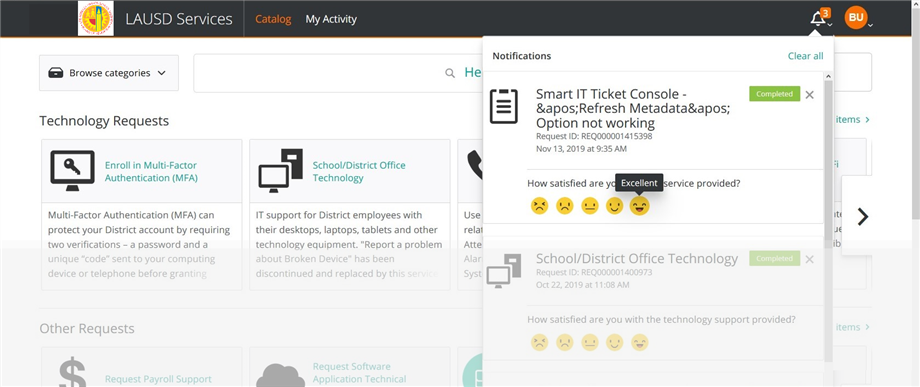Rate Smart IT ticket with smiling face
The width and height of the screenshot is (920, 387).
[614, 206]
